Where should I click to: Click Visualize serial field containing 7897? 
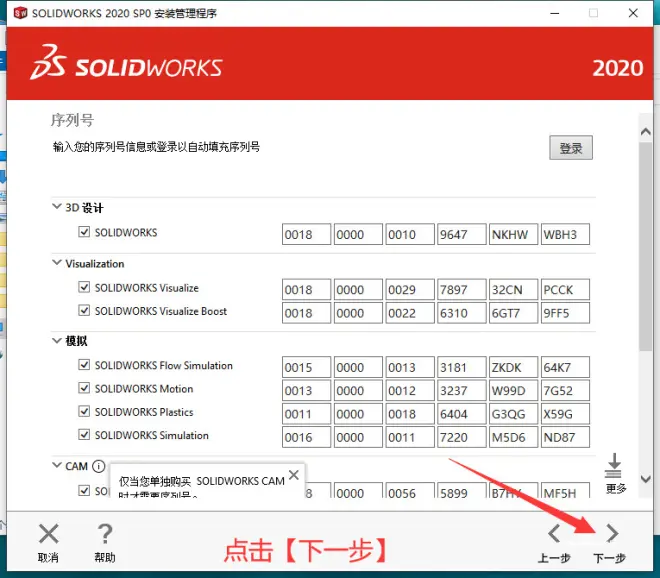point(462,290)
